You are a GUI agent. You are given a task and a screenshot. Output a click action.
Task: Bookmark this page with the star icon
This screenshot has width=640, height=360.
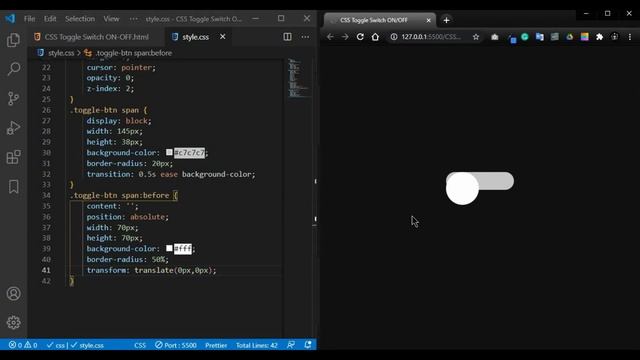coord(476,37)
